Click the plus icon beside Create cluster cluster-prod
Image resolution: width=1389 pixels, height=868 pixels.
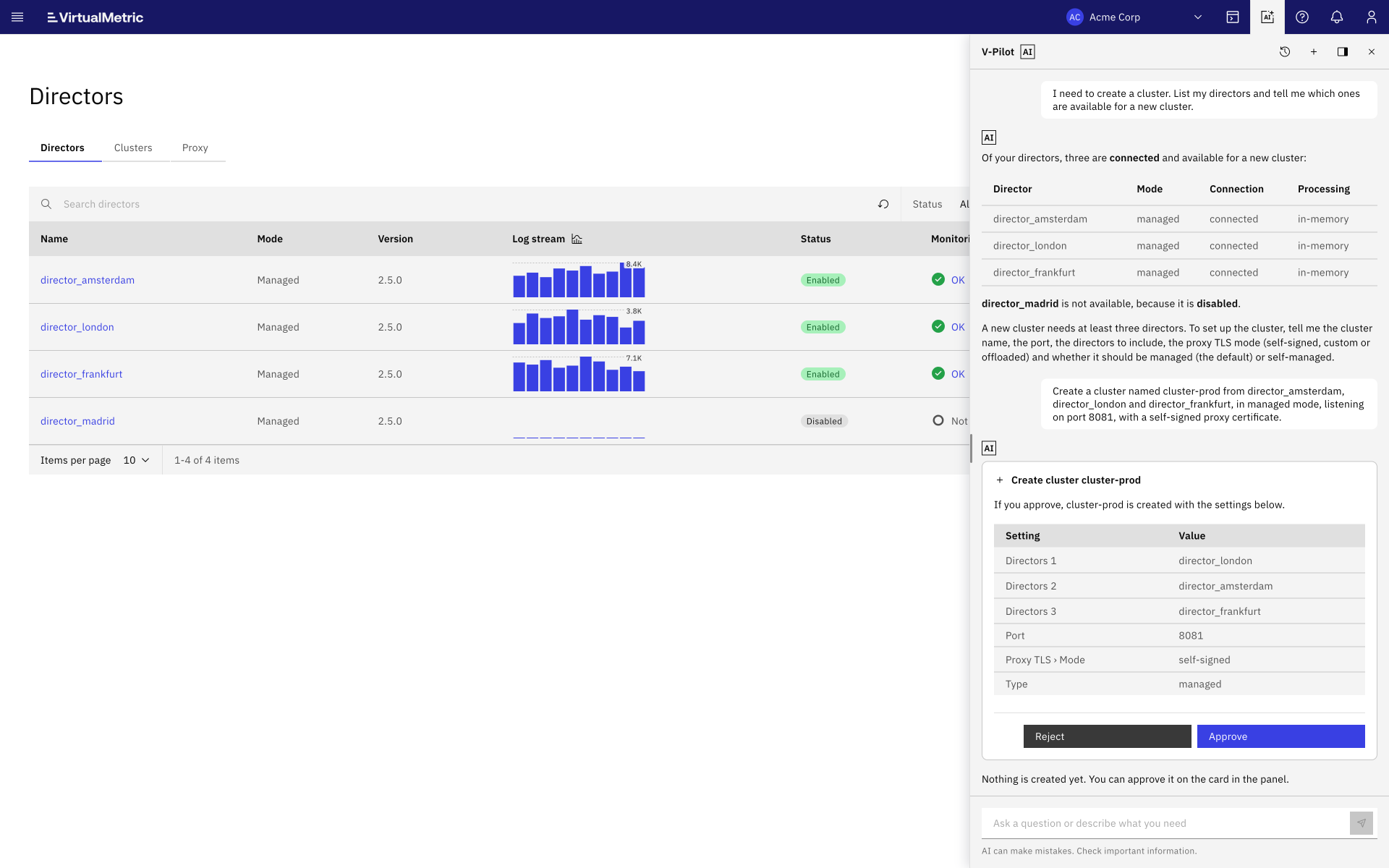pyautogui.click(x=1000, y=480)
